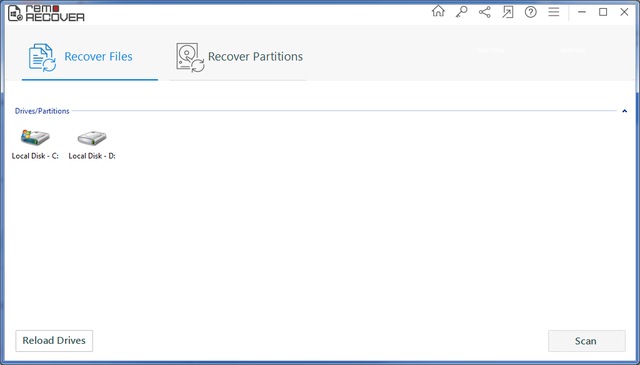Select the Local Disk - D: drive icon
Screen dimensions: 640x365
pyautogui.click(x=92, y=138)
